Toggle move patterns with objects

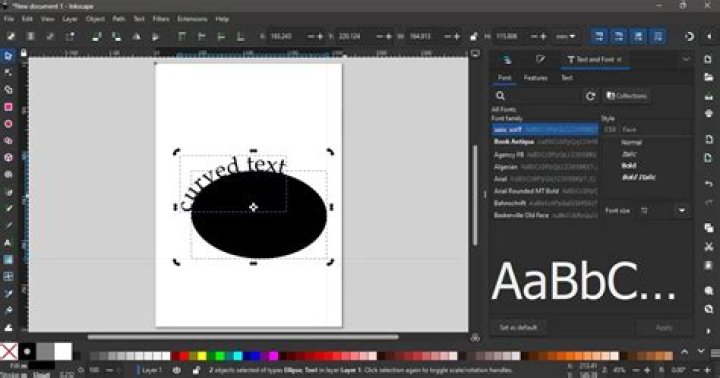tap(658, 36)
